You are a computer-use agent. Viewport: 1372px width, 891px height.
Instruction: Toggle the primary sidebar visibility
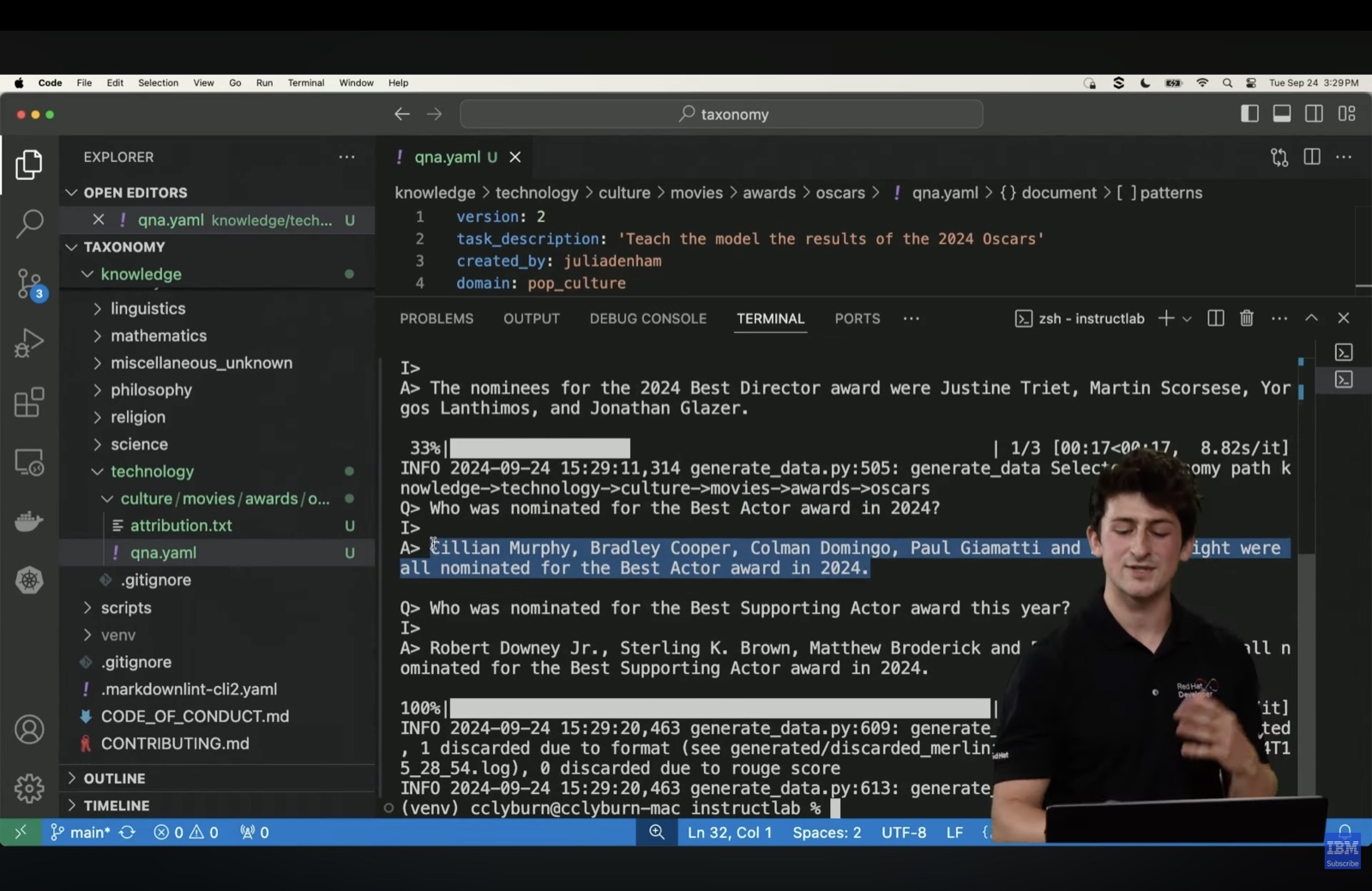click(x=1249, y=114)
